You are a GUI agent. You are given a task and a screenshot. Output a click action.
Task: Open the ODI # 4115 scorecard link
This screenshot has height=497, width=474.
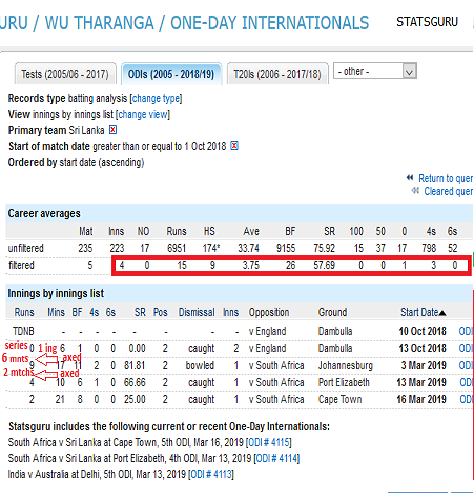[x=268, y=442]
